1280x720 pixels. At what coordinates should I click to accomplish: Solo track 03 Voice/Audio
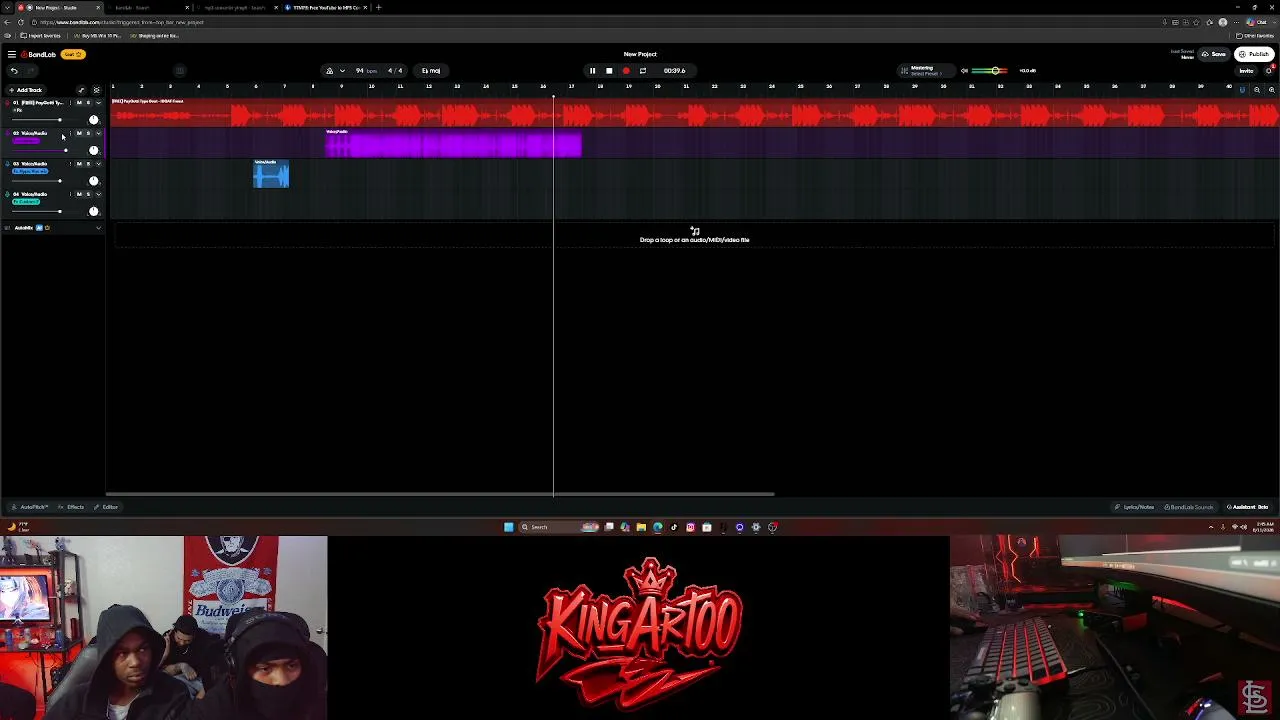(x=88, y=164)
